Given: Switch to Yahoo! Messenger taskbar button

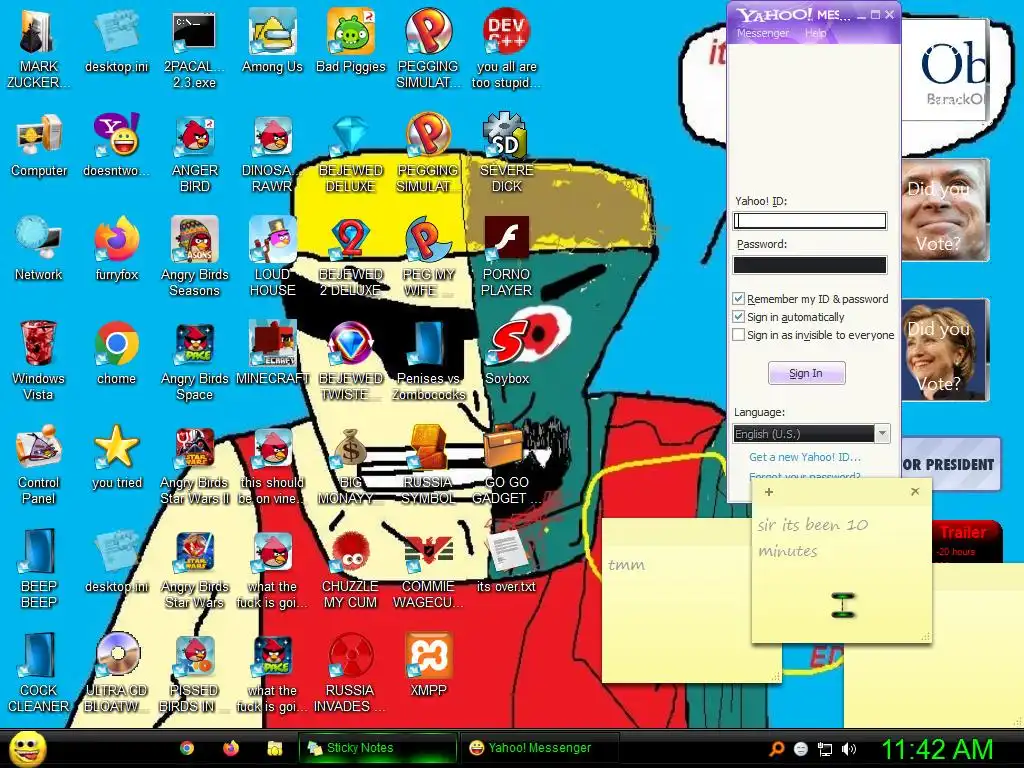Looking at the screenshot, I should pyautogui.click(x=538, y=748).
